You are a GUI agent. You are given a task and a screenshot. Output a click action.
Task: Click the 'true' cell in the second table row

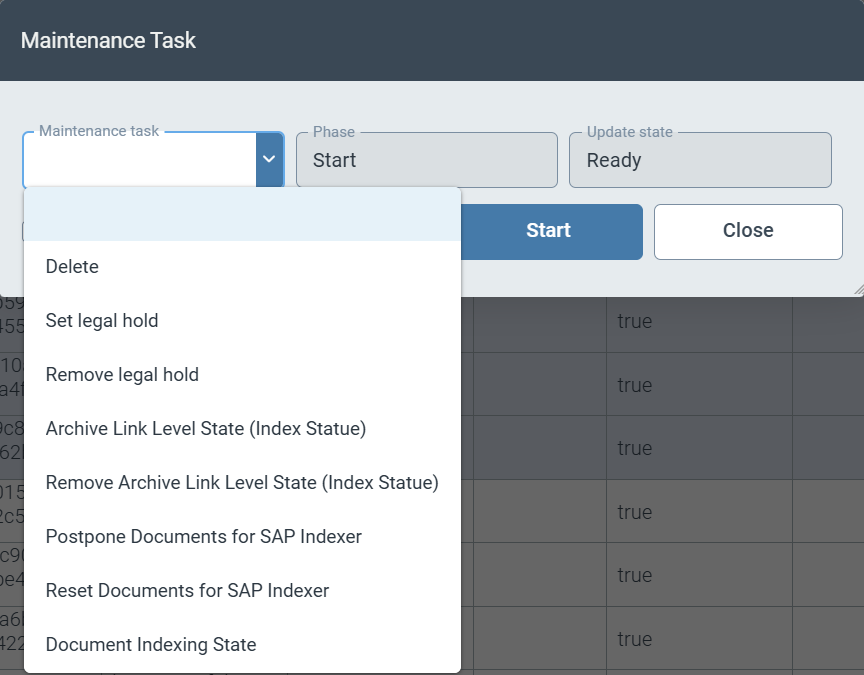click(635, 385)
